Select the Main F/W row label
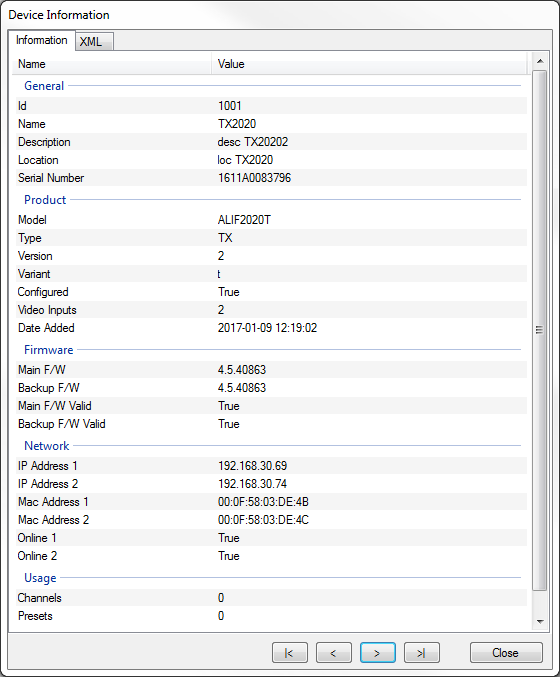 41,370
